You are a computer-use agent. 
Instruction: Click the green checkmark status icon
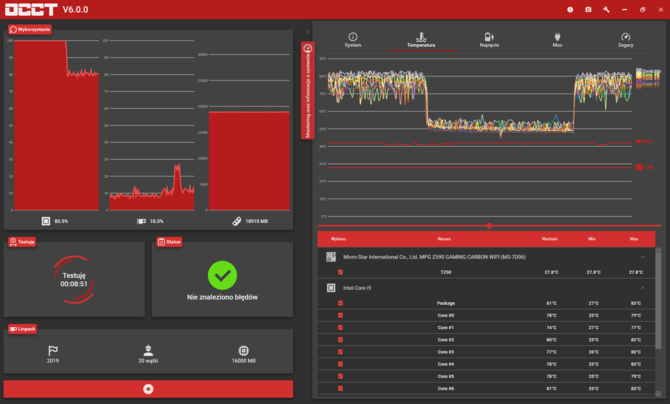222,275
